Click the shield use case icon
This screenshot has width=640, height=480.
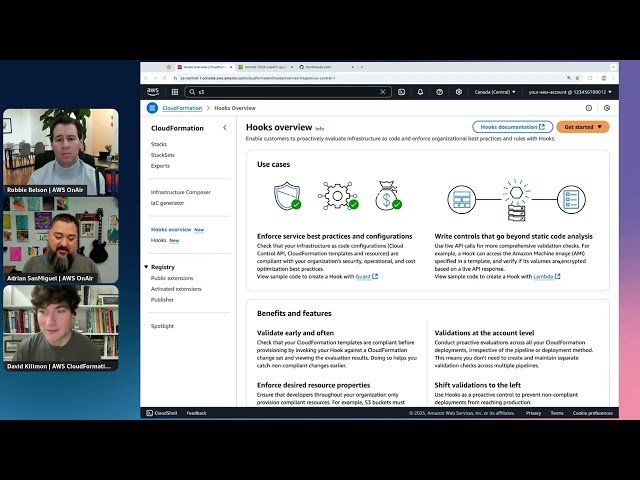click(x=287, y=196)
